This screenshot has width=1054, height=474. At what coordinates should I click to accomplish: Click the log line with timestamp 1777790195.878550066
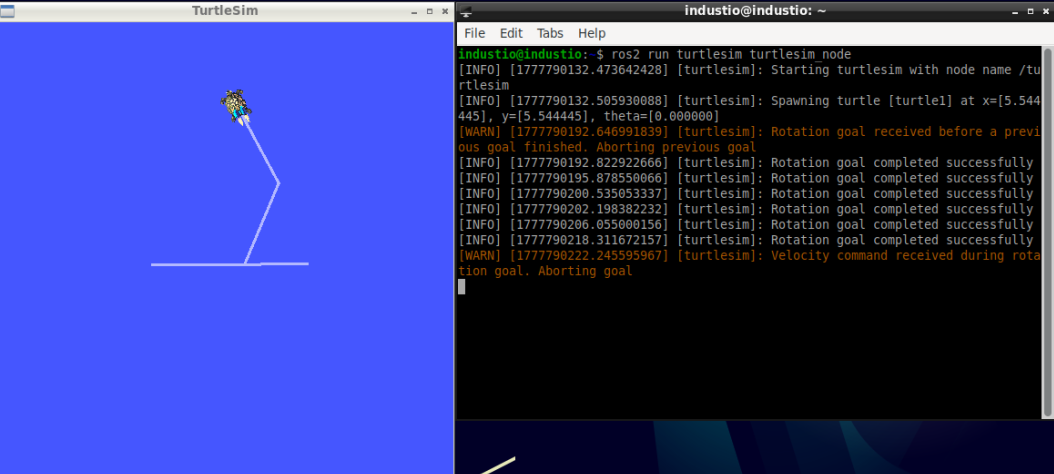click(x=745, y=178)
